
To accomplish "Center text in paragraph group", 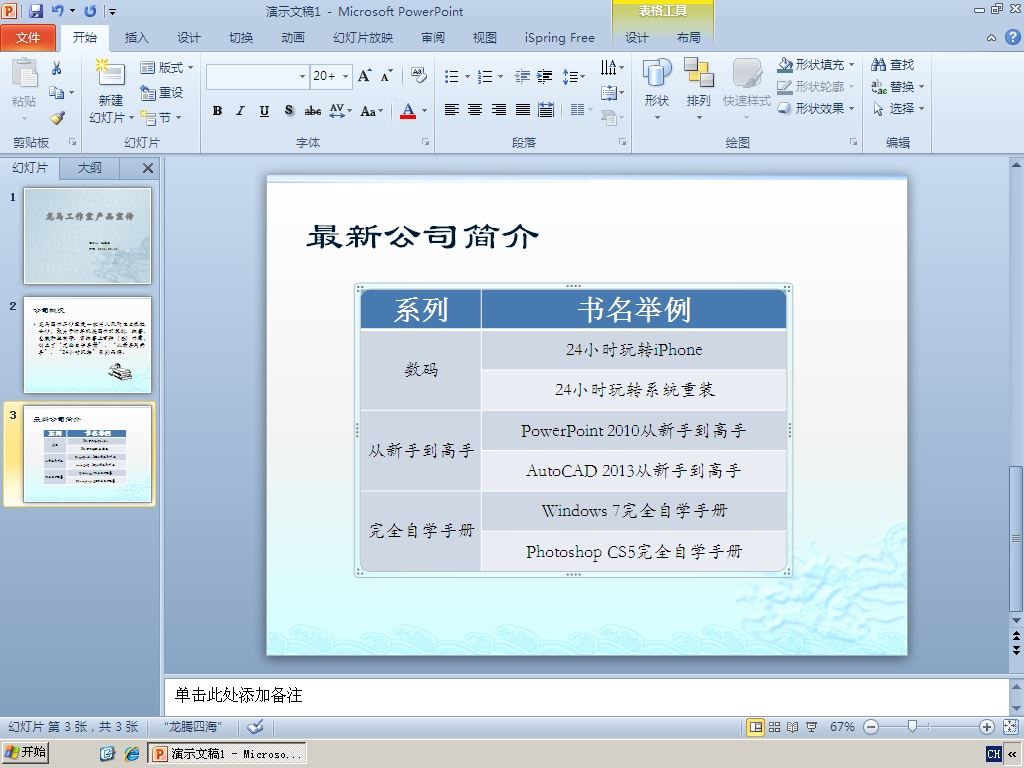I will [475, 110].
